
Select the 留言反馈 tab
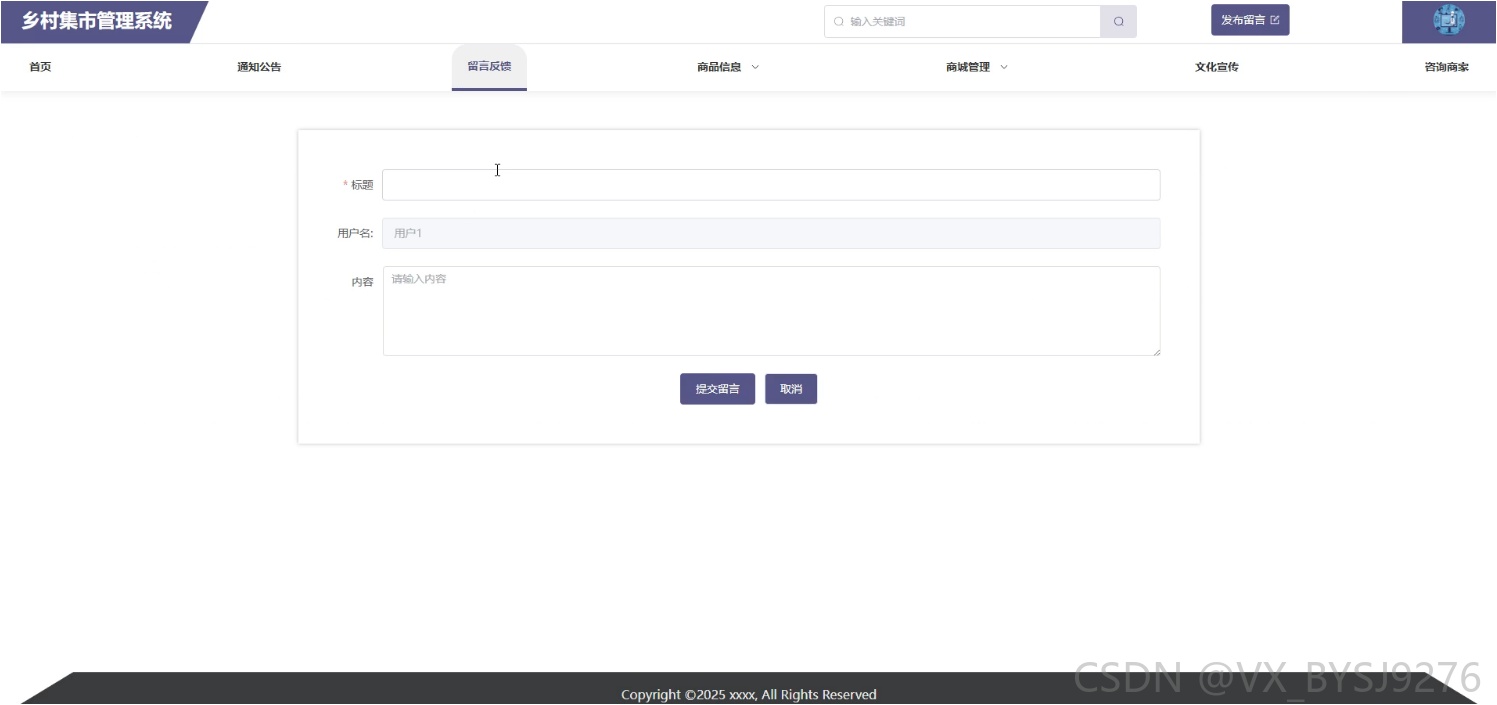click(x=489, y=67)
